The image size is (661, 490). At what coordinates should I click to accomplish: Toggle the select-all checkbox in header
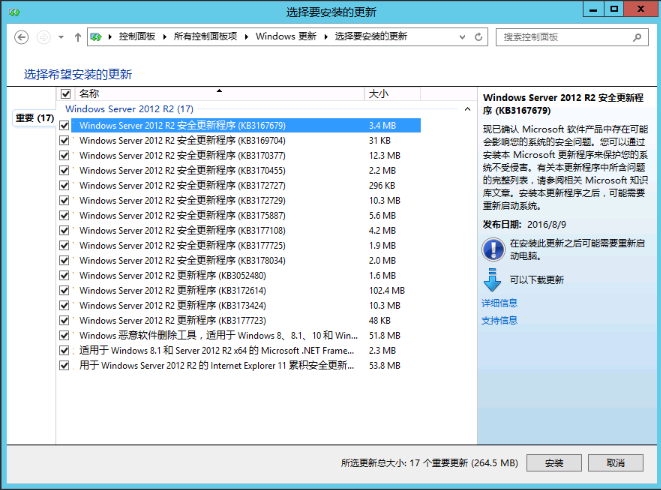[x=66, y=94]
